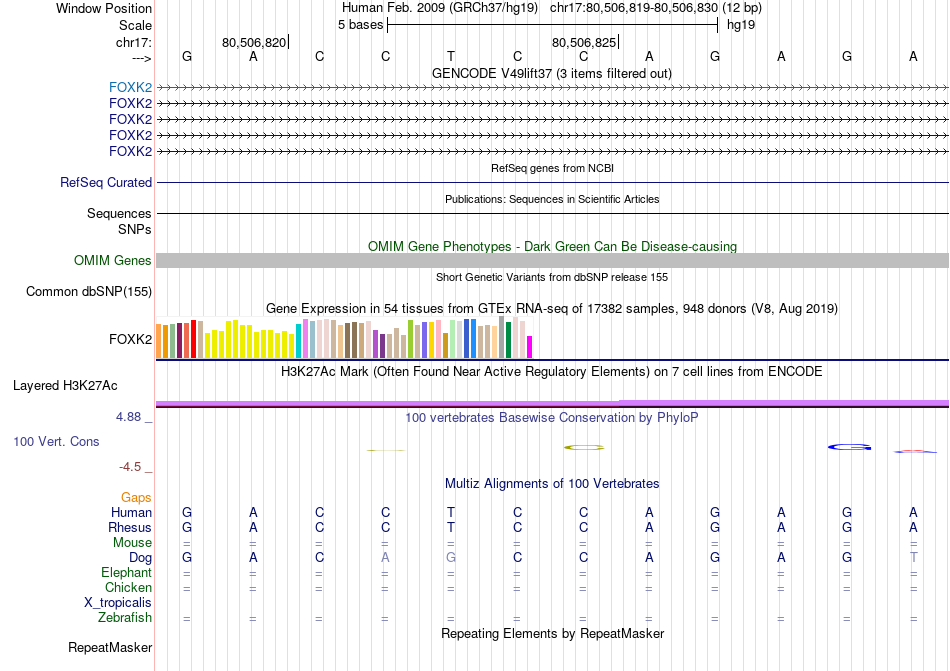Viewport: 950px width, 671px height.
Task: Click the 4.88 PhyloP upper scale value
Action: [x=128, y=417]
